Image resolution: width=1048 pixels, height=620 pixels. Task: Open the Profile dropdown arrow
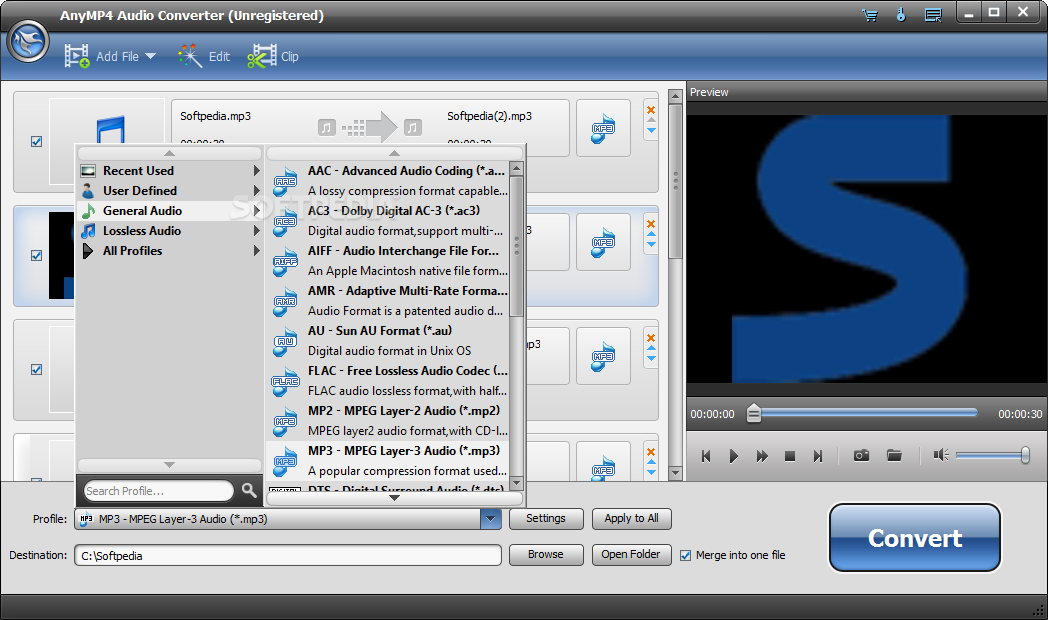pos(491,519)
